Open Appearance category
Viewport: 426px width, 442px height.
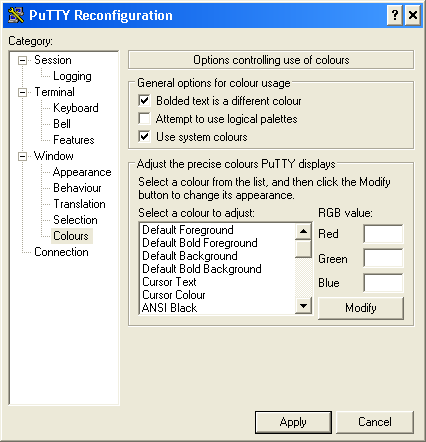[82, 172]
